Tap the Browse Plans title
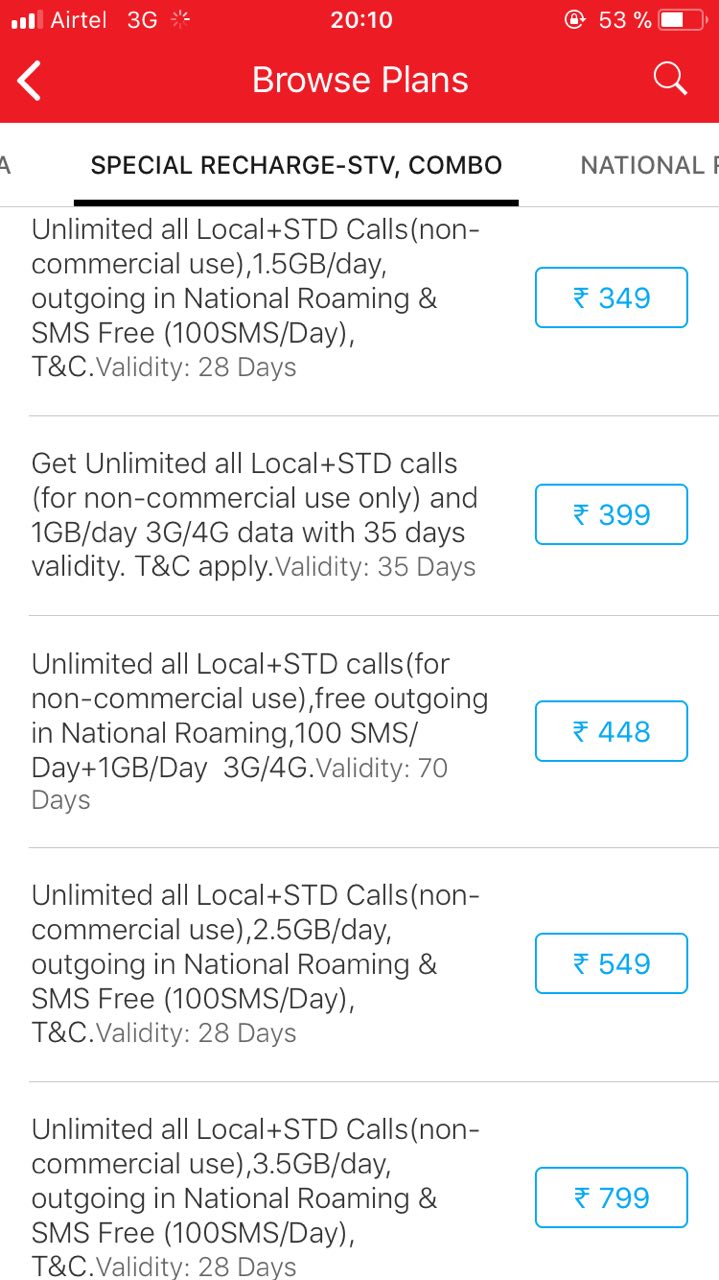Image resolution: width=719 pixels, height=1280 pixels. (360, 80)
